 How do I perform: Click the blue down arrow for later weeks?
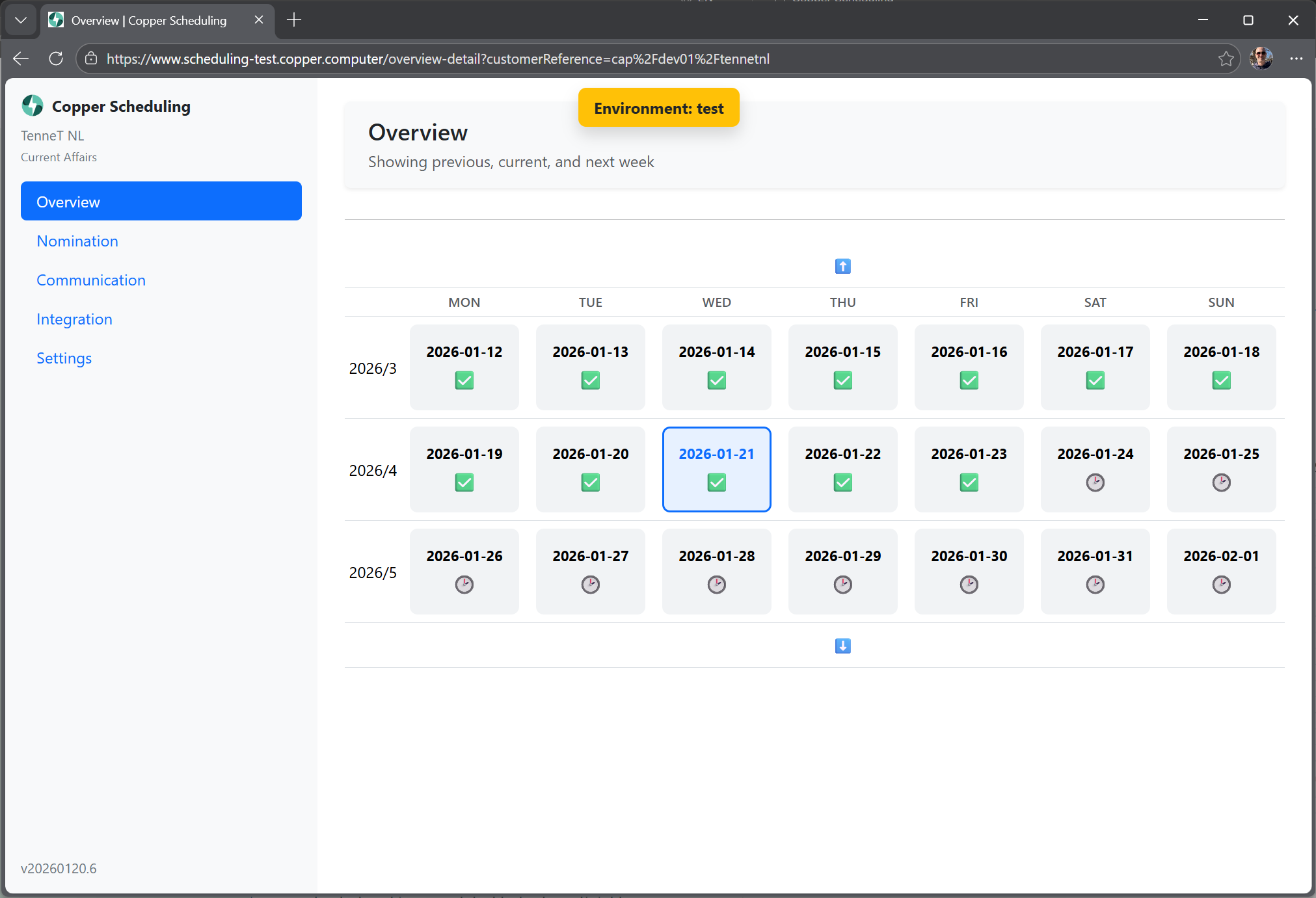point(842,646)
